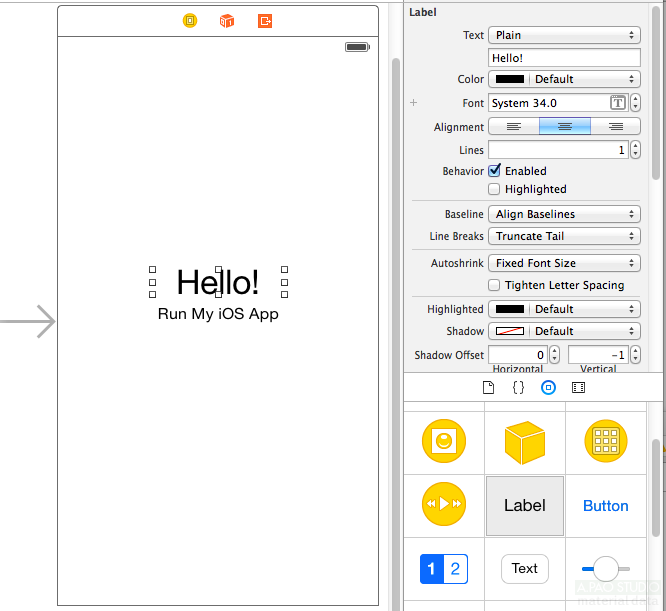Select the yellow cube Object library item
This screenshot has height=611, width=666.
pyautogui.click(x=524, y=441)
